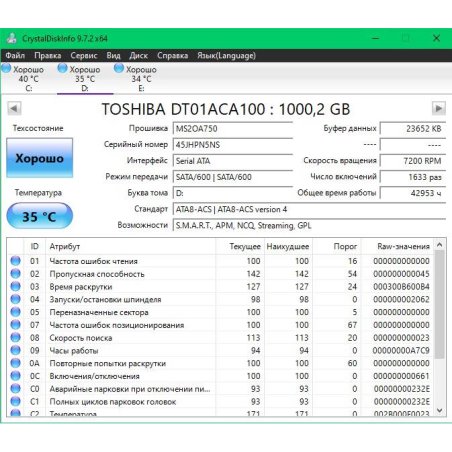Click status icon of attribute 07
The width and height of the screenshot is (452, 452).
click(x=15, y=325)
